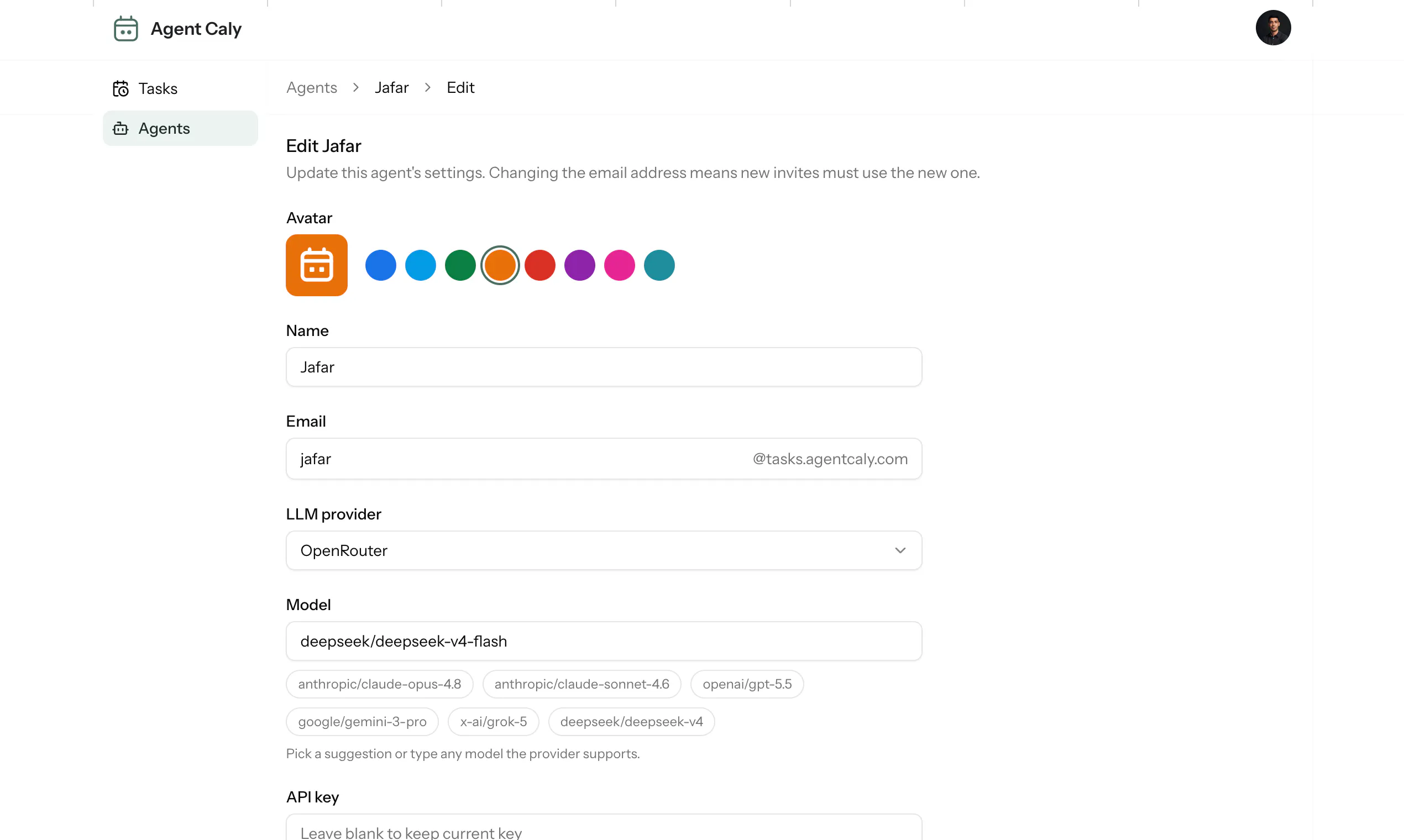
Task: Click the @tasks.agentcaly.com email suffix
Action: (830, 459)
